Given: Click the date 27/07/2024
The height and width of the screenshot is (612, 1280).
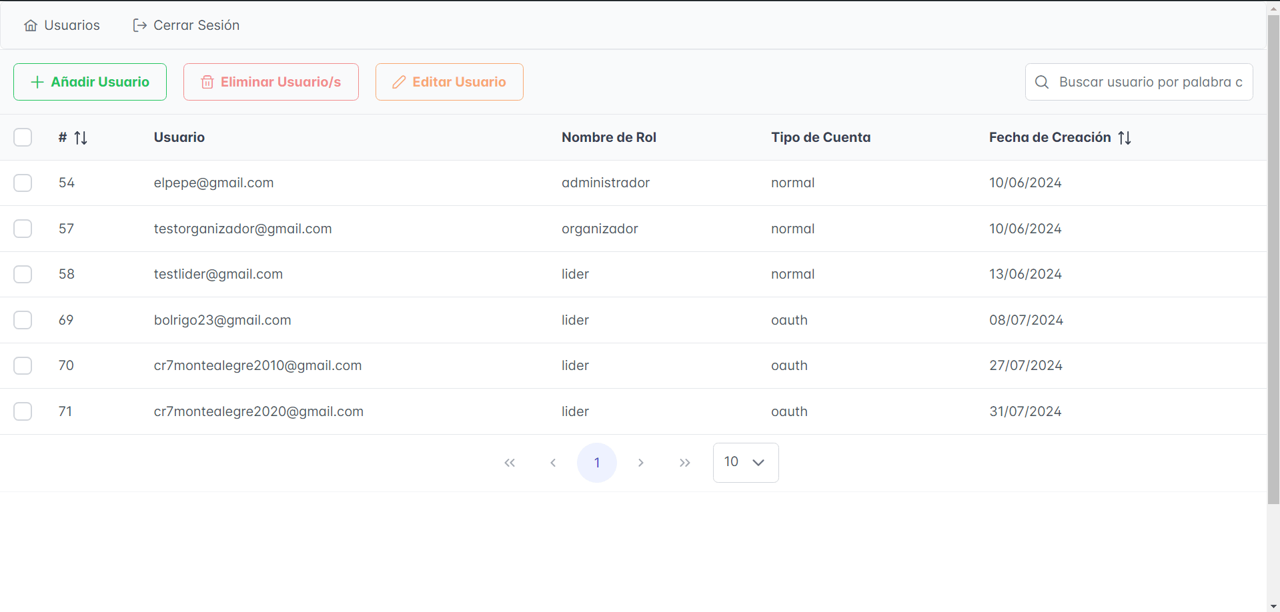Looking at the screenshot, I should [1026, 366].
